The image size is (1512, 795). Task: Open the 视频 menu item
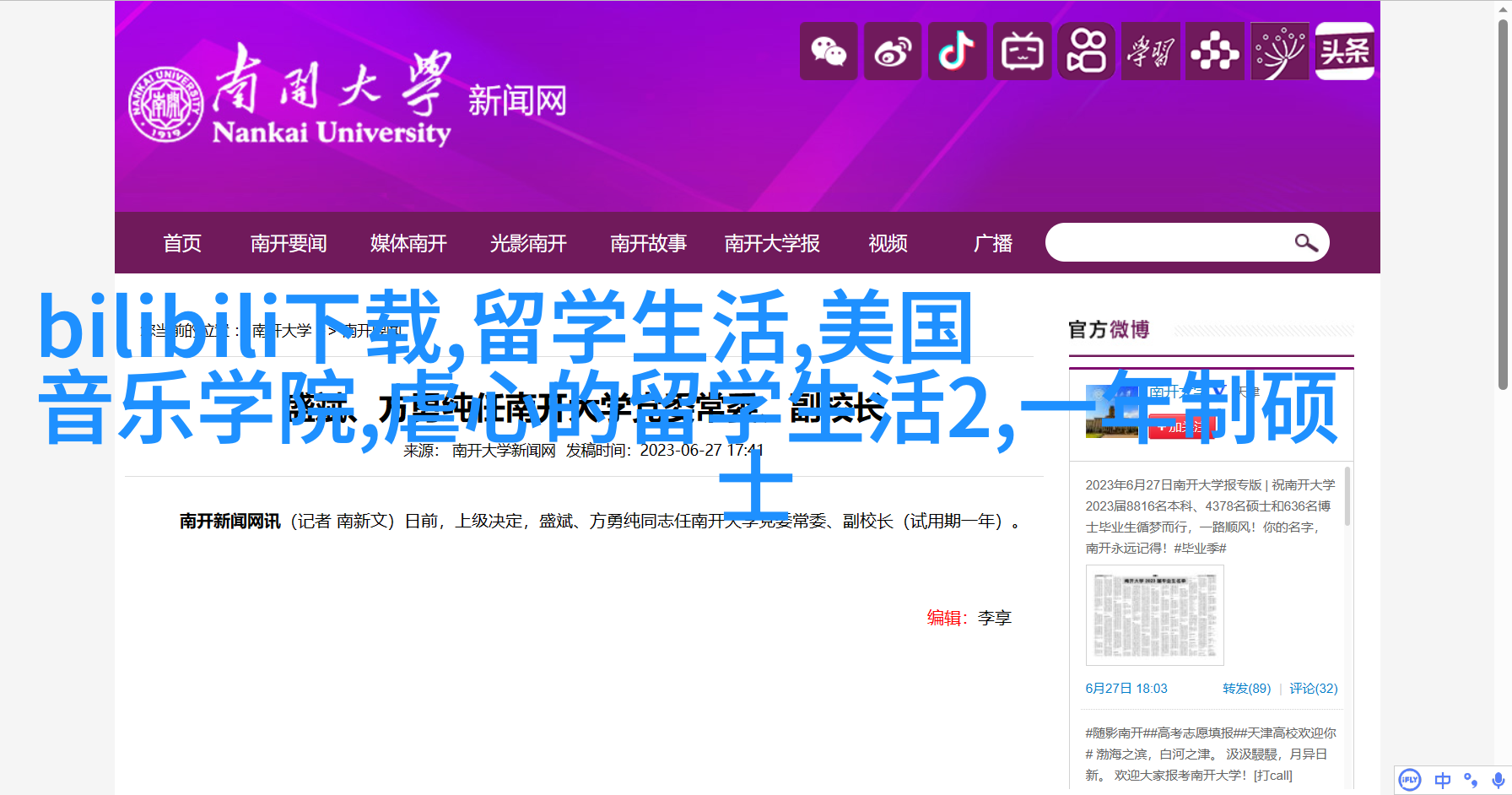888,244
